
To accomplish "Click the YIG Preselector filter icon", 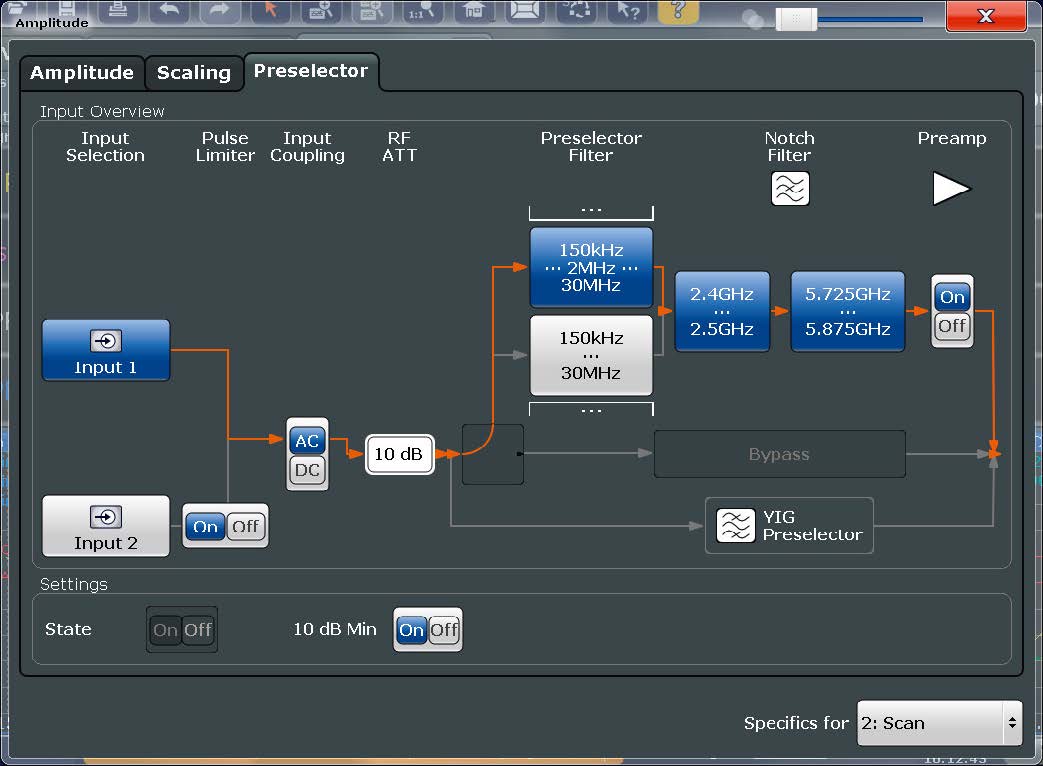I will (736, 525).
